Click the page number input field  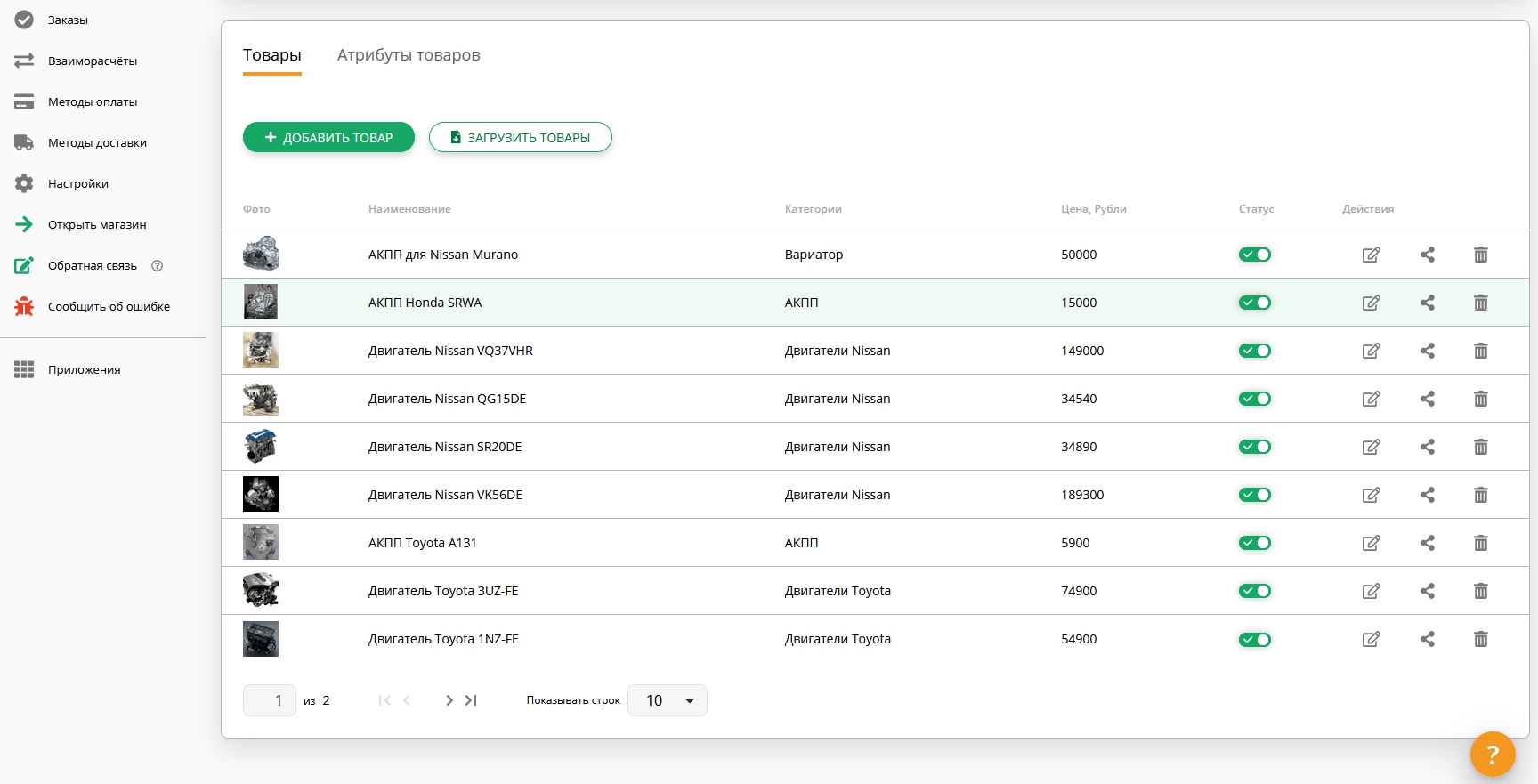(269, 700)
